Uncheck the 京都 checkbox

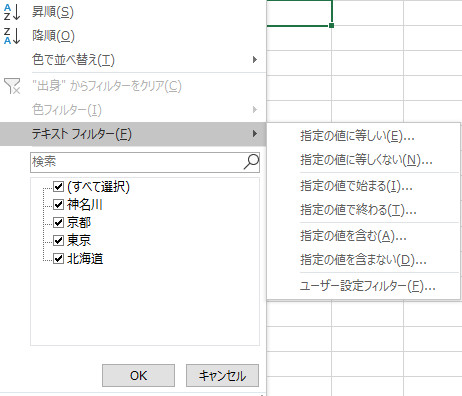(59, 222)
